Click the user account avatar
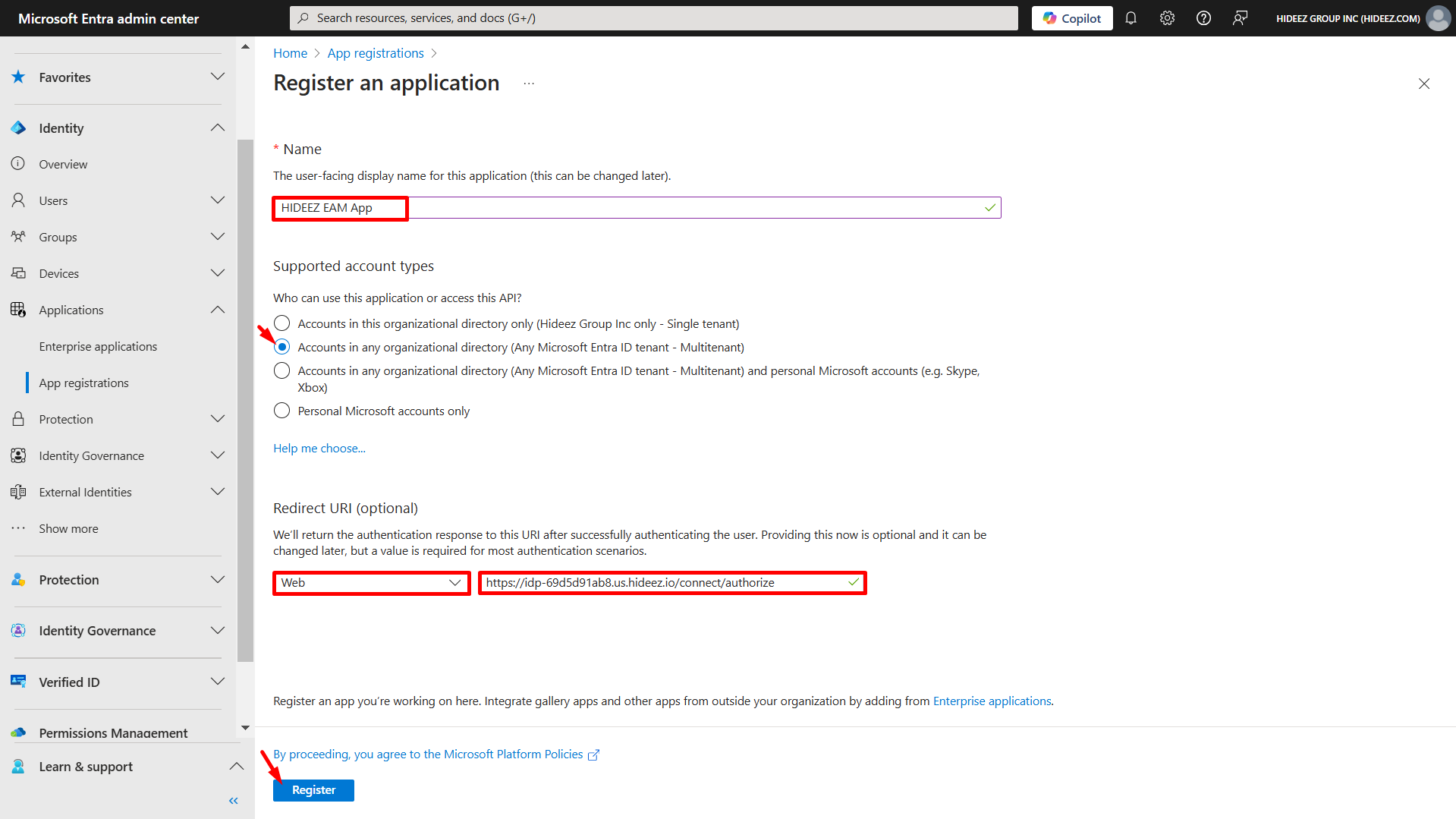 [x=1438, y=18]
